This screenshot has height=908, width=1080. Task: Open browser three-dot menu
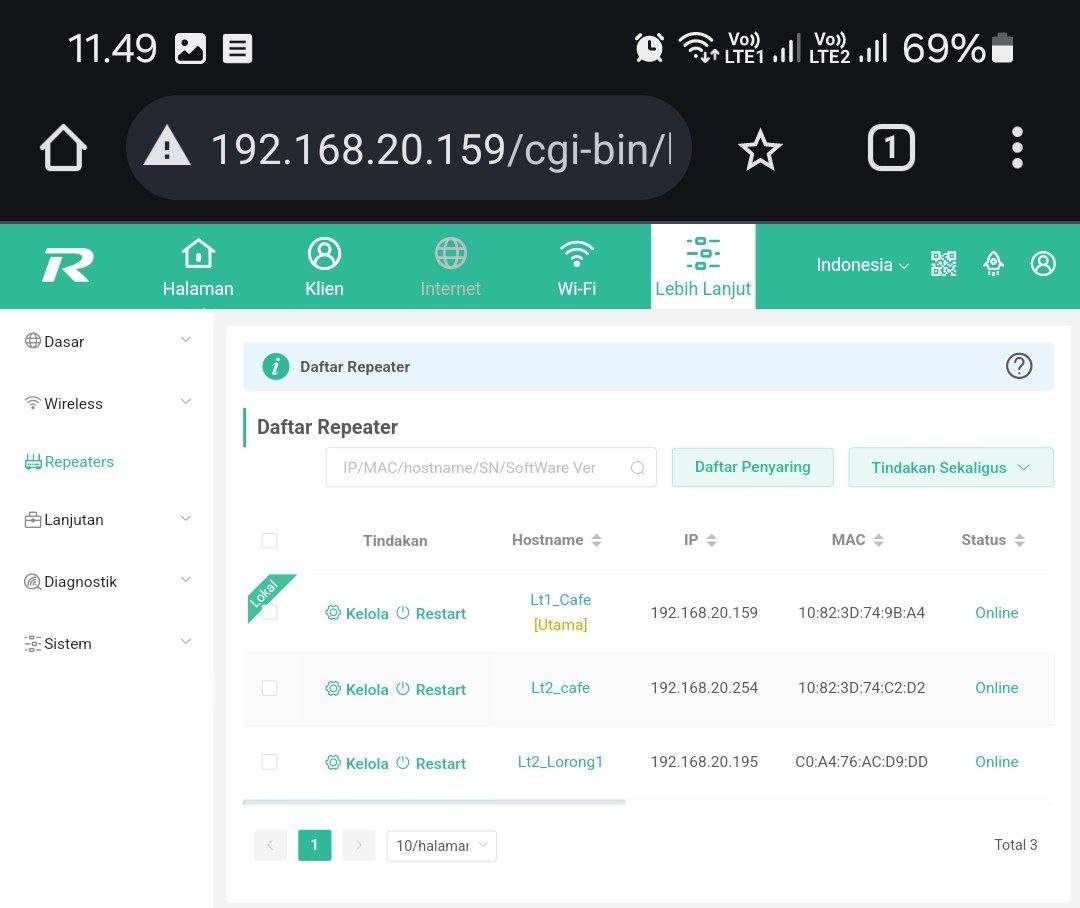[1017, 148]
